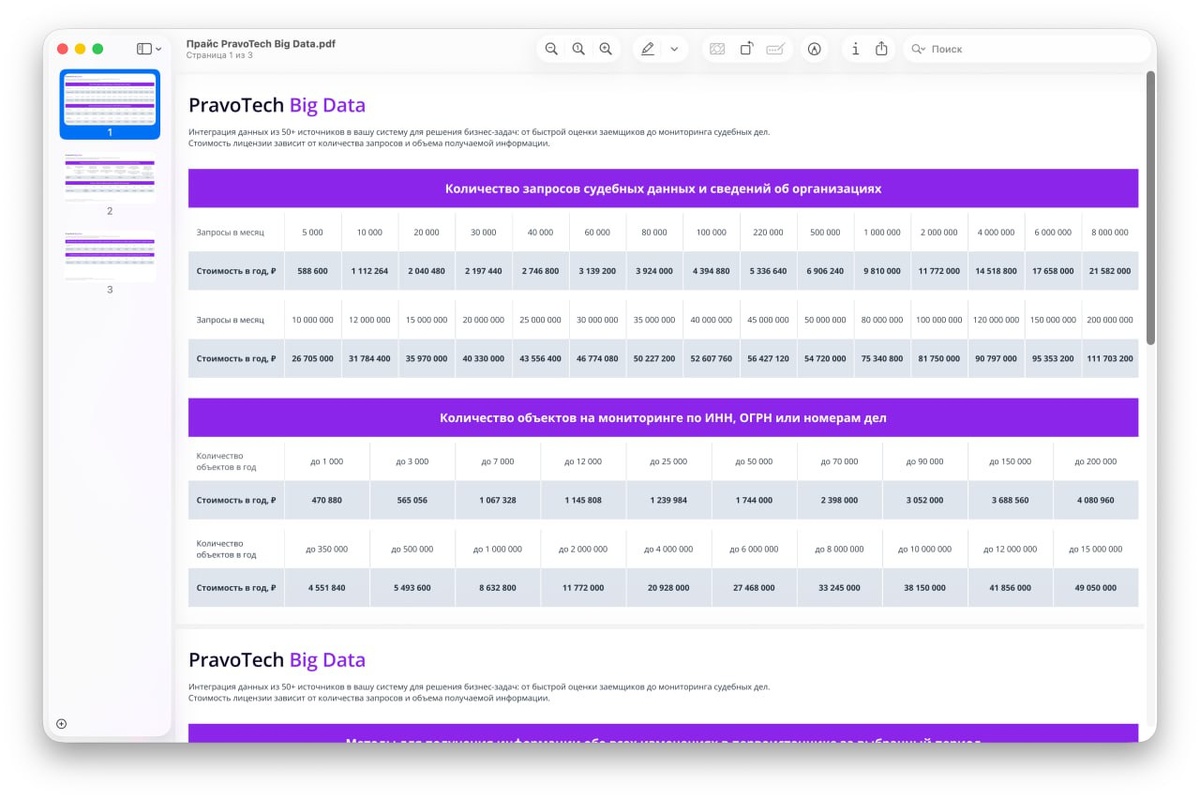Image resolution: width=1200 pixels, height=799 pixels.
Task: Click objects cell до 15 000 000
Action: pyautogui.click(x=1095, y=549)
